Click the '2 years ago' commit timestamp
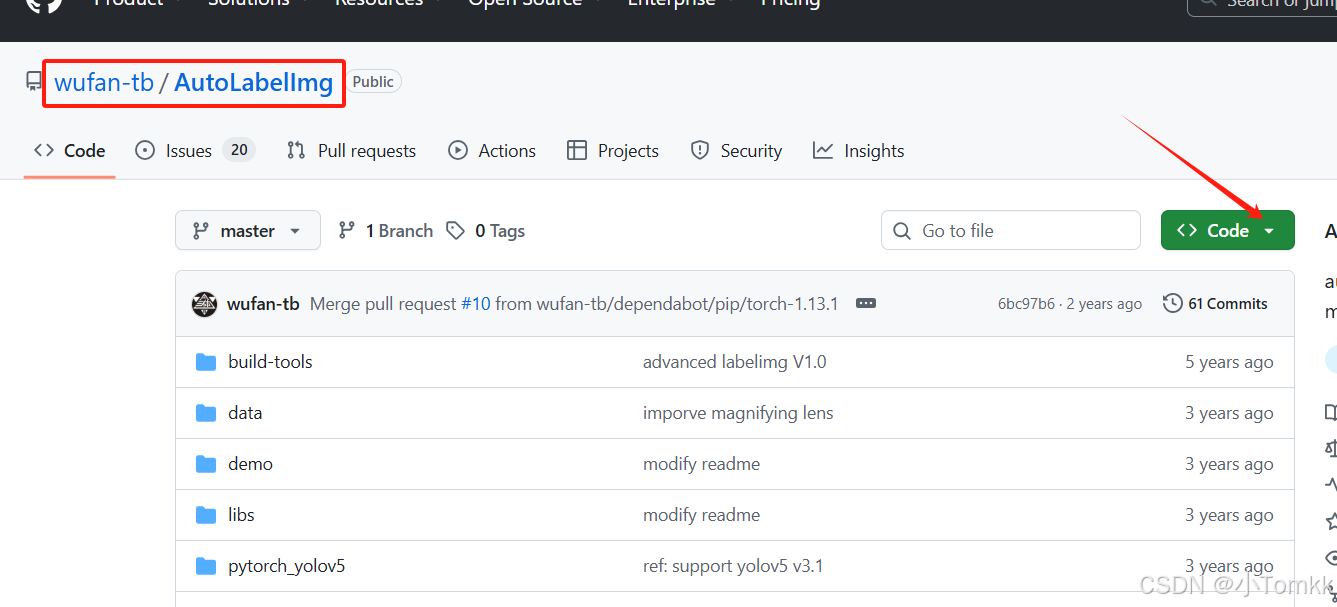The image size is (1337, 607). (1103, 304)
